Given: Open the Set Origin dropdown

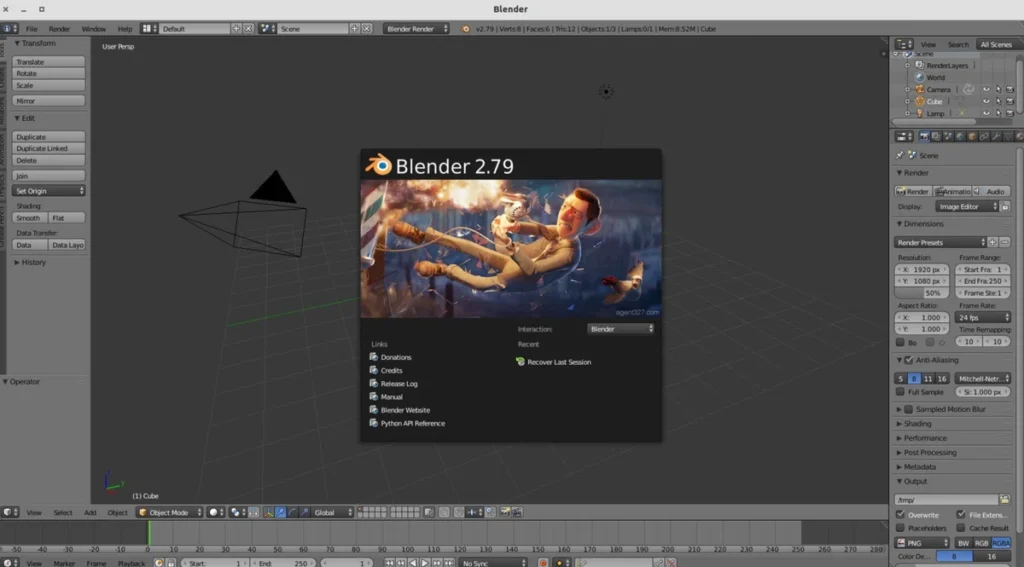Looking at the screenshot, I should pyautogui.click(x=48, y=191).
